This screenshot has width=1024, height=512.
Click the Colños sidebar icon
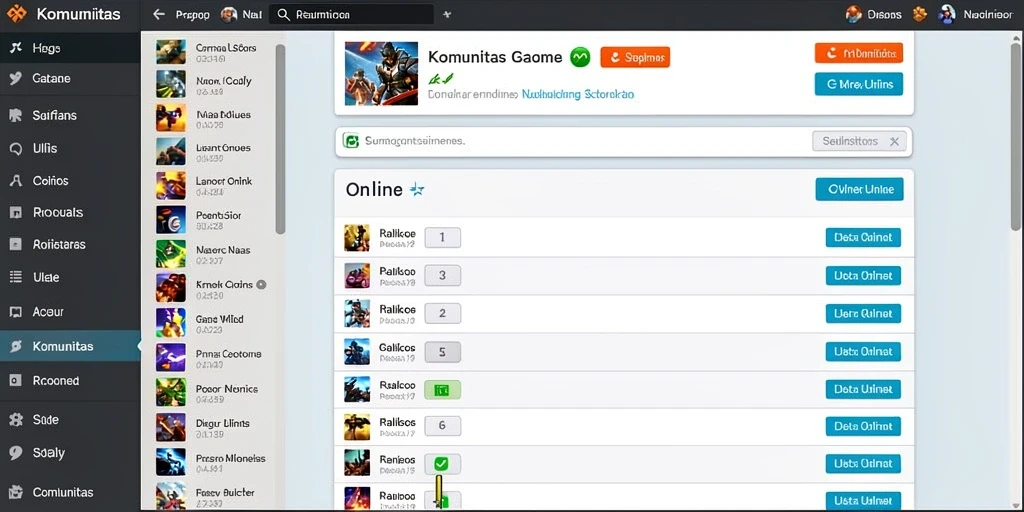click(16, 181)
